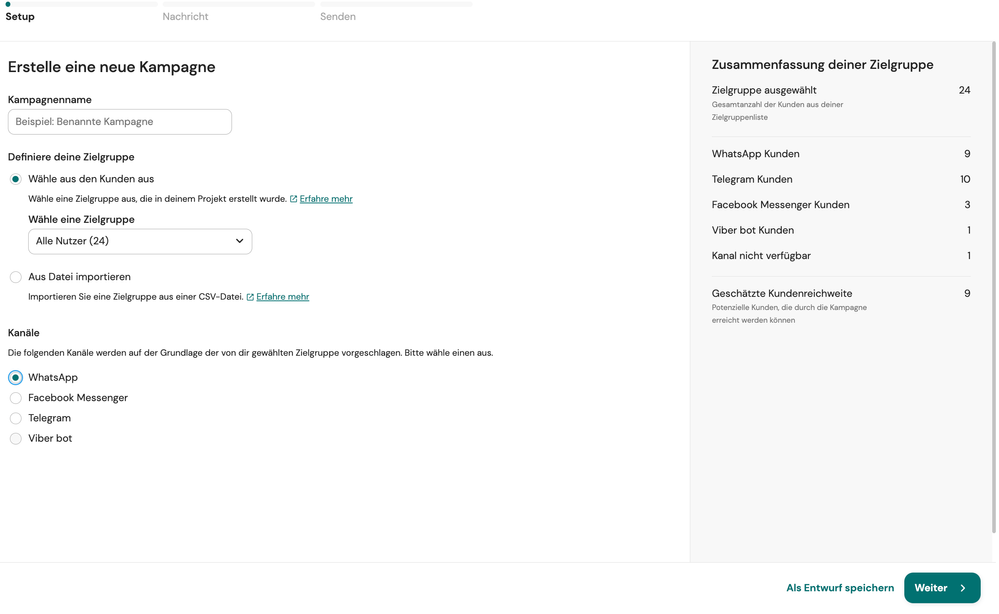Select 'Aus Datei importieren' radio option
Viewport: 999px width, 614px height.
(16, 277)
